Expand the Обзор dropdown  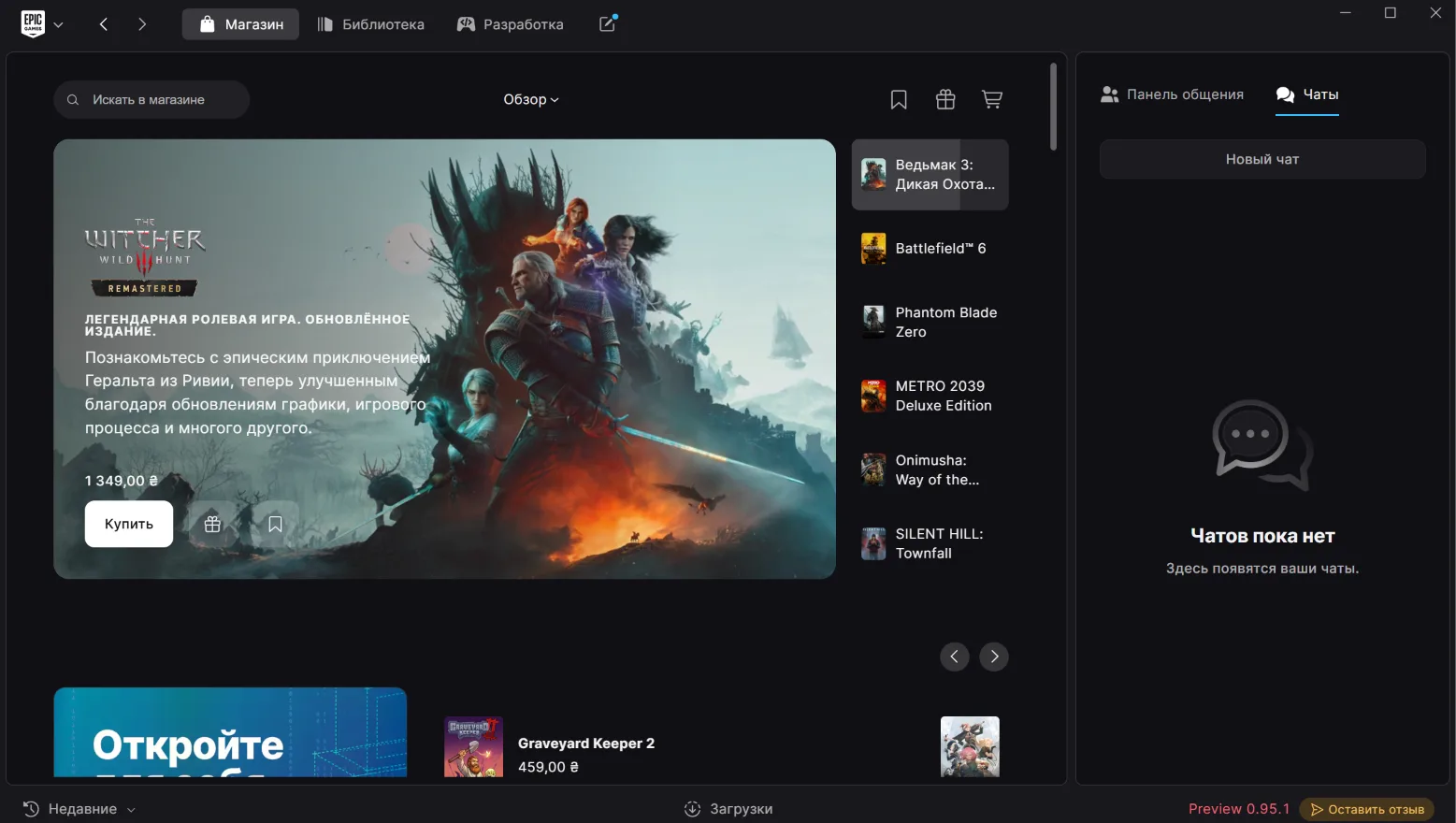[531, 99]
